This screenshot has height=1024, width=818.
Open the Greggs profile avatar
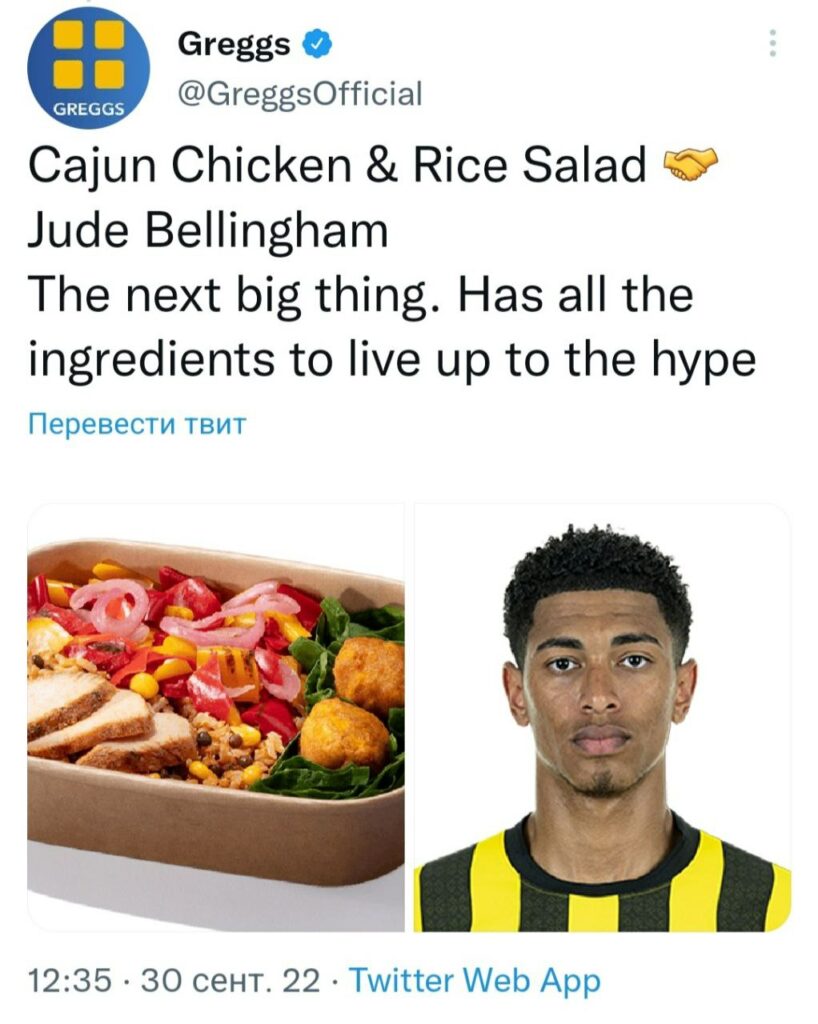pyautogui.click(x=88, y=68)
